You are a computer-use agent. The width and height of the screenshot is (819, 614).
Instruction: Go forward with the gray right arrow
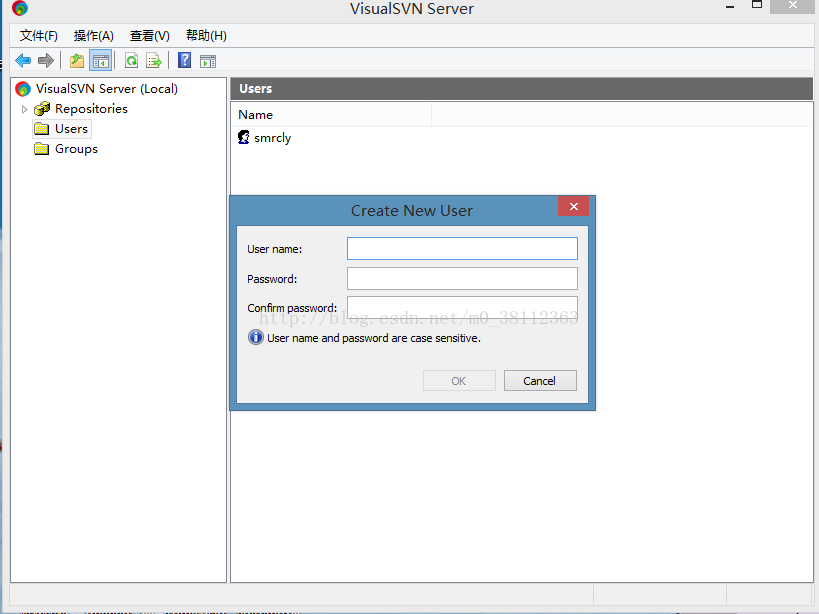tap(46, 61)
